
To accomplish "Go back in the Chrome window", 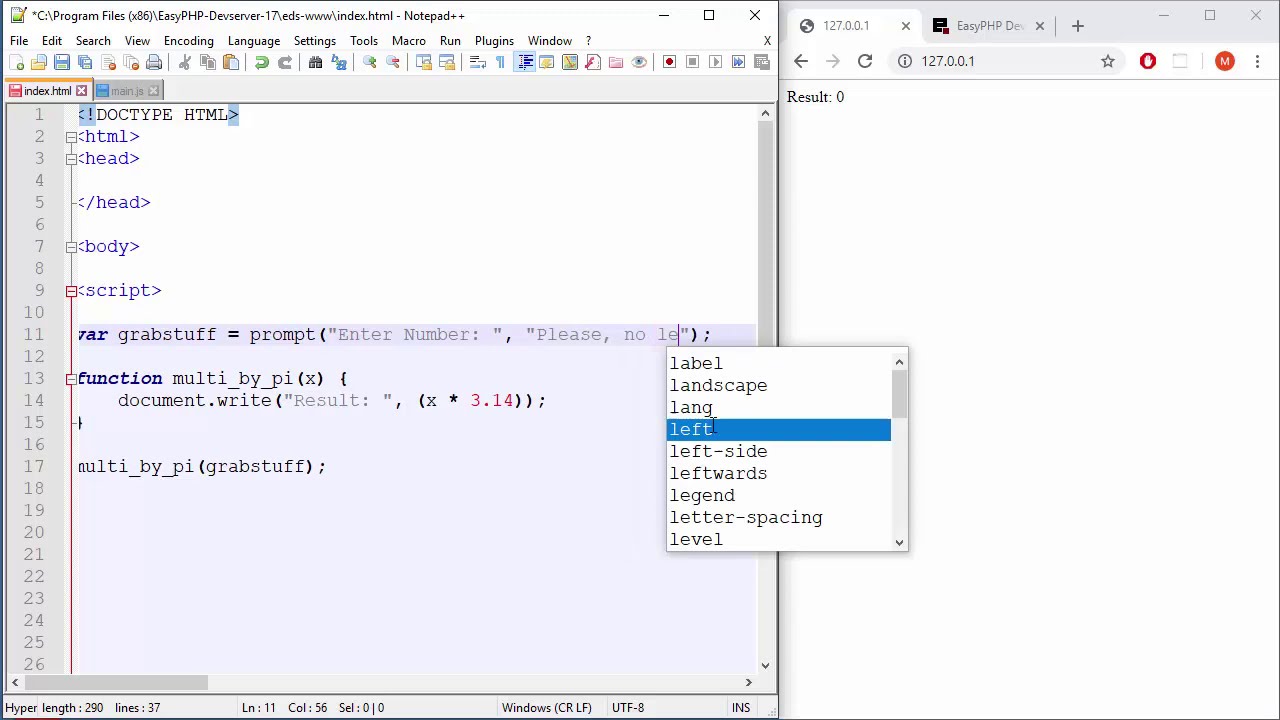I will [x=801, y=61].
